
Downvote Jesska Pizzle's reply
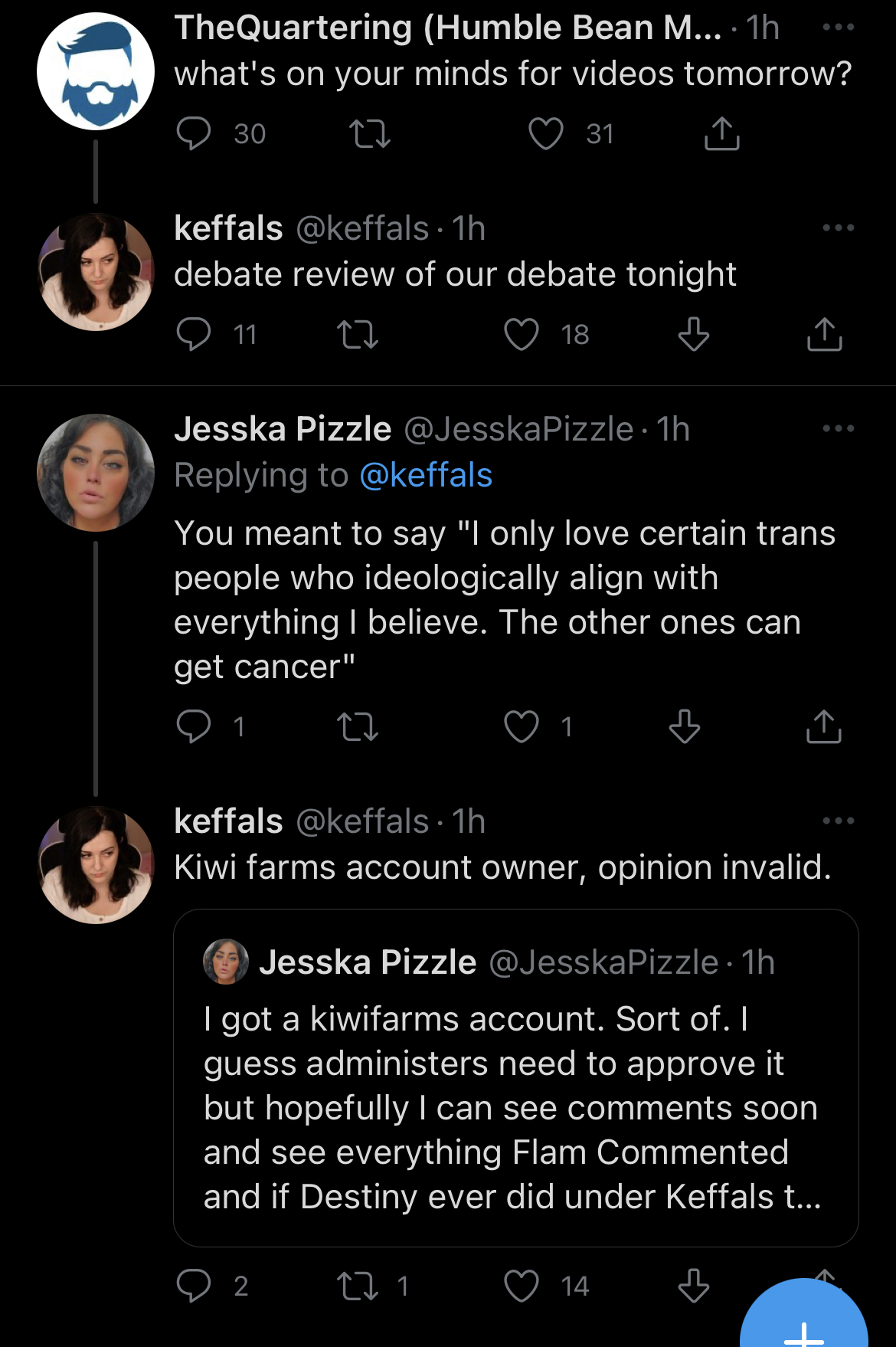pyautogui.click(x=685, y=726)
